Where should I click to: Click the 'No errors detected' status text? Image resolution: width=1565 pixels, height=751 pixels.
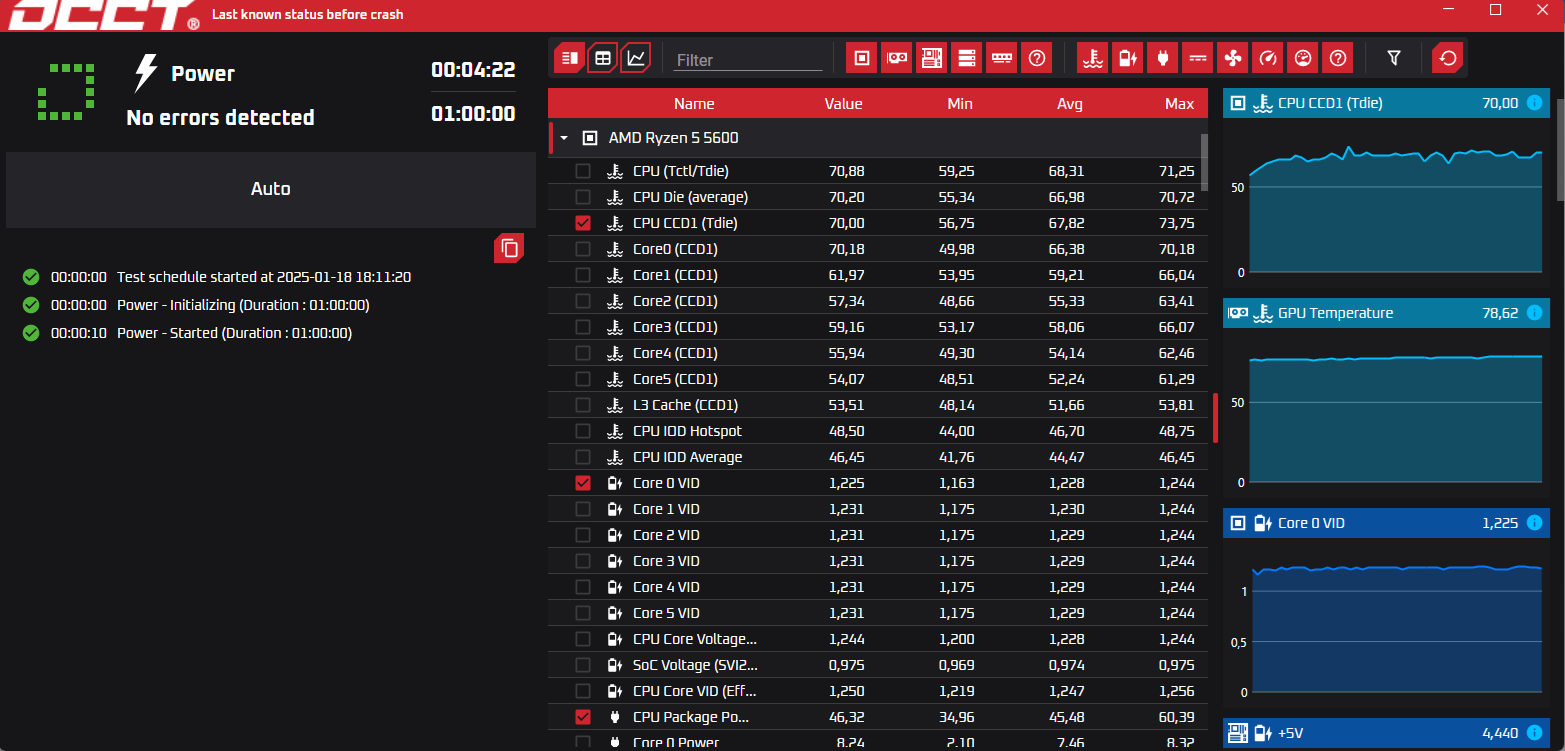click(x=220, y=118)
